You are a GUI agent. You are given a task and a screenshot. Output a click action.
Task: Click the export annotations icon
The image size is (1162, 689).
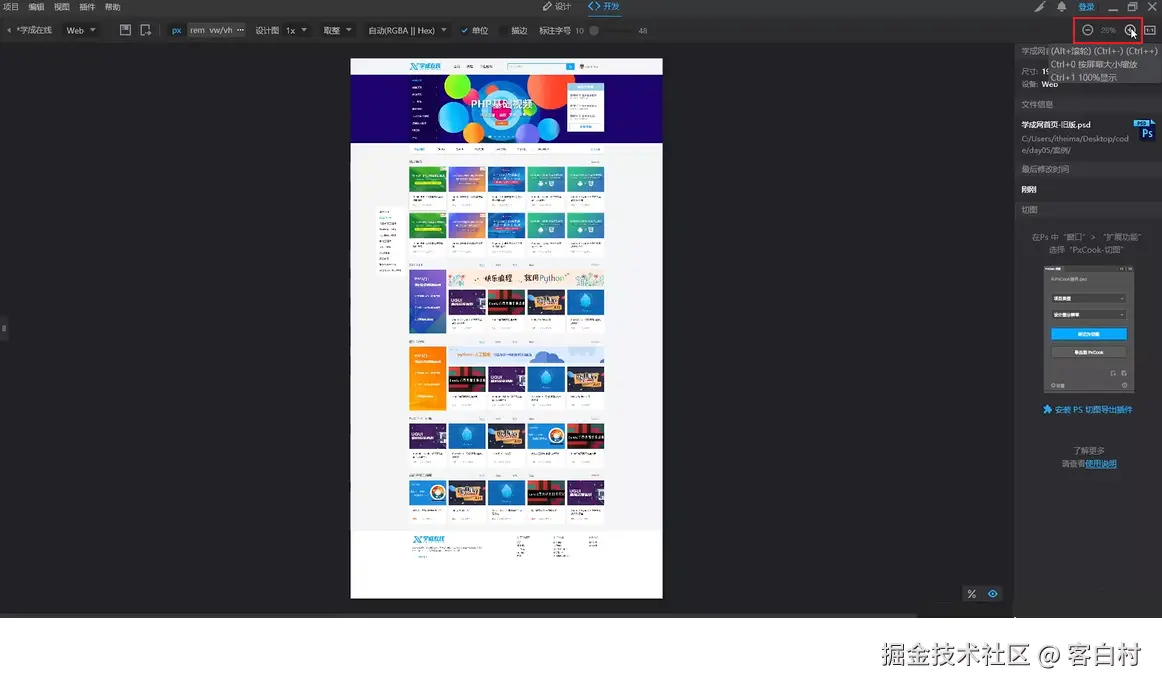click(x=145, y=30)
